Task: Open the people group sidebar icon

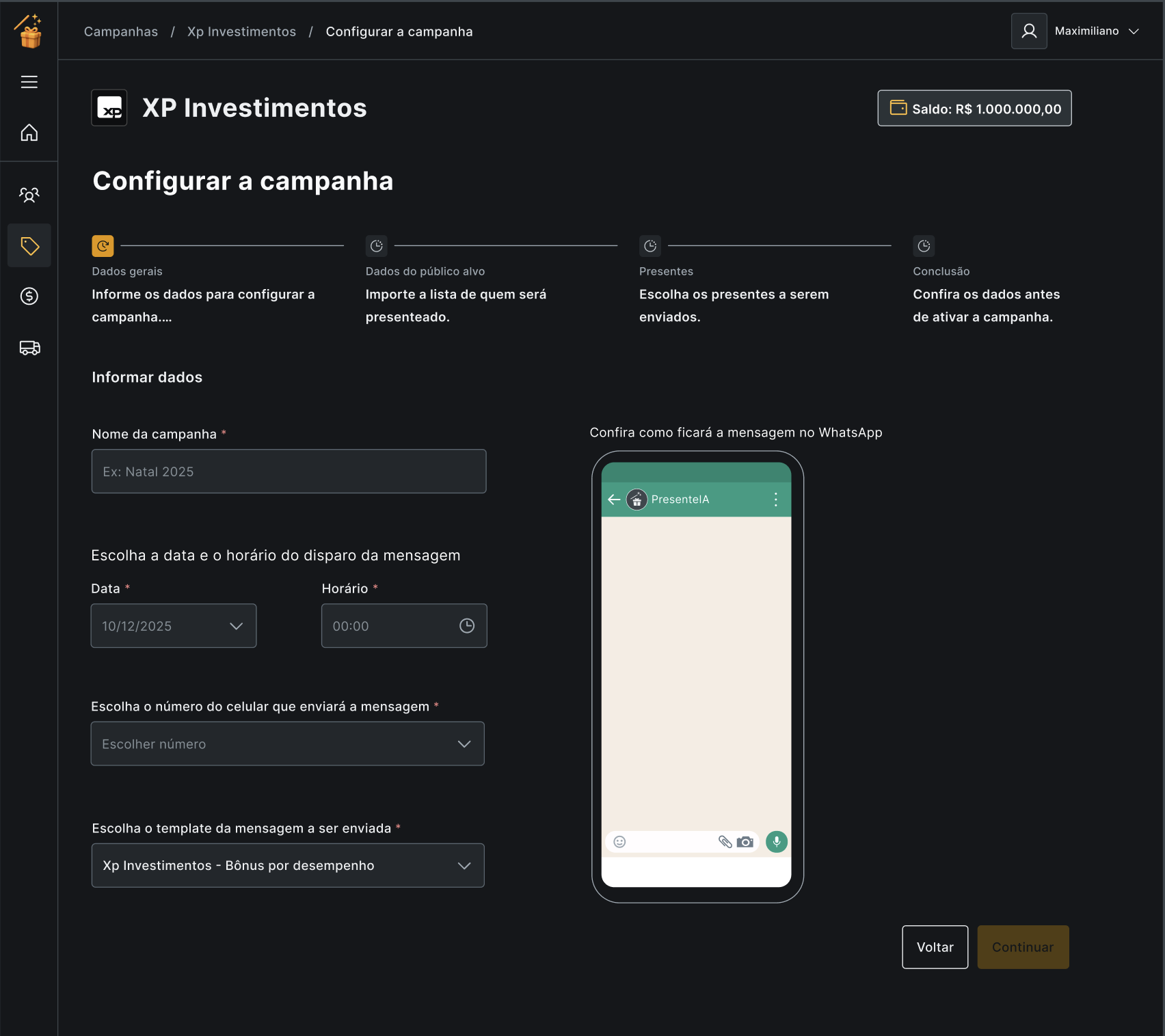Action: pos(29,195)
